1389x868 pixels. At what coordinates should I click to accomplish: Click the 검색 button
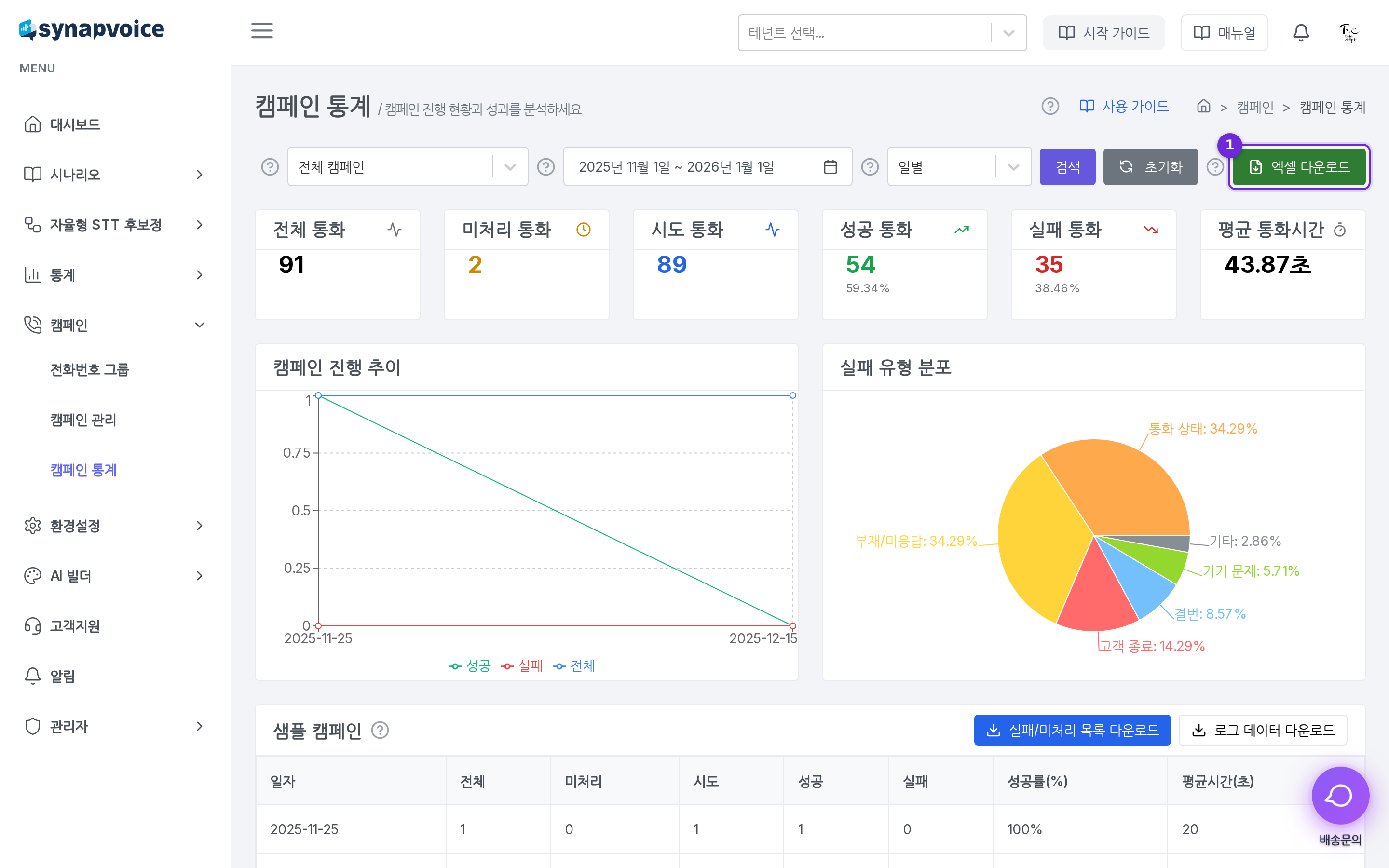tap(1067, 167)
